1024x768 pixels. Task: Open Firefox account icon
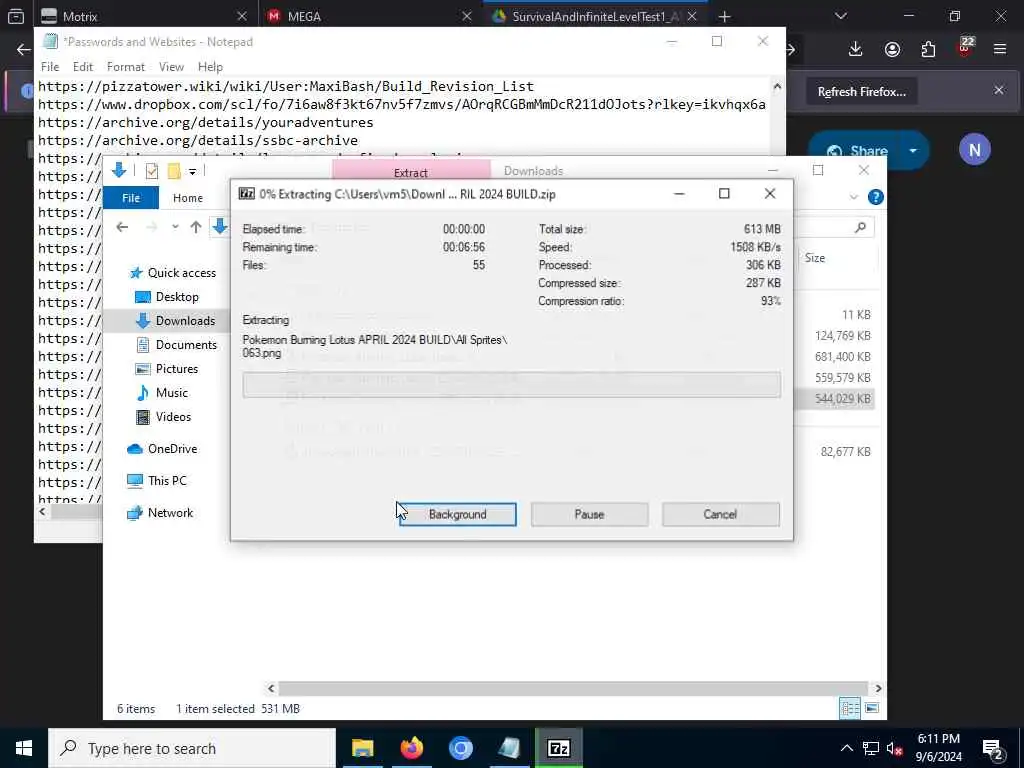pos(892,49)
